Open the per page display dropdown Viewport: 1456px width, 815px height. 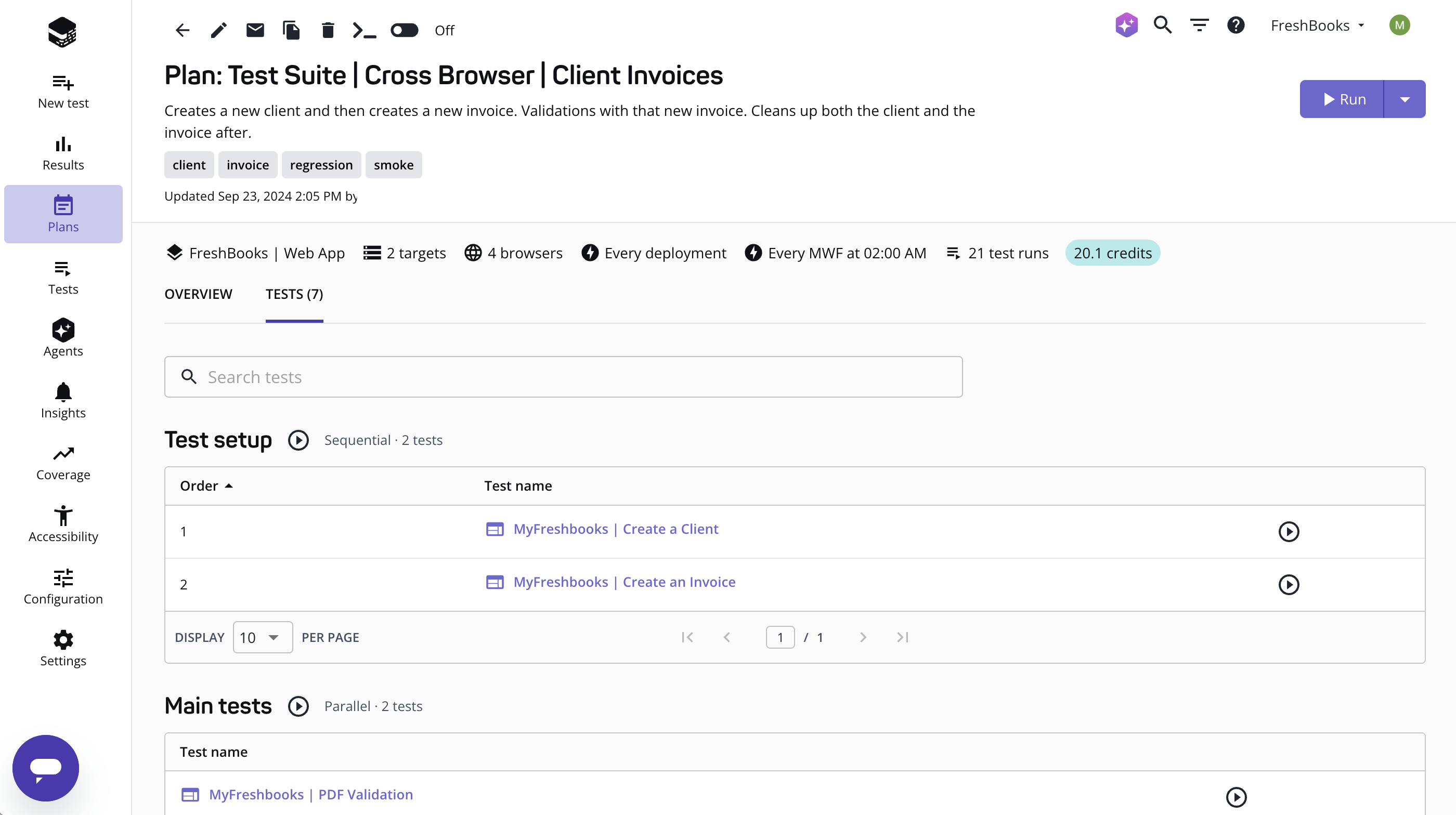pos(263,638)
